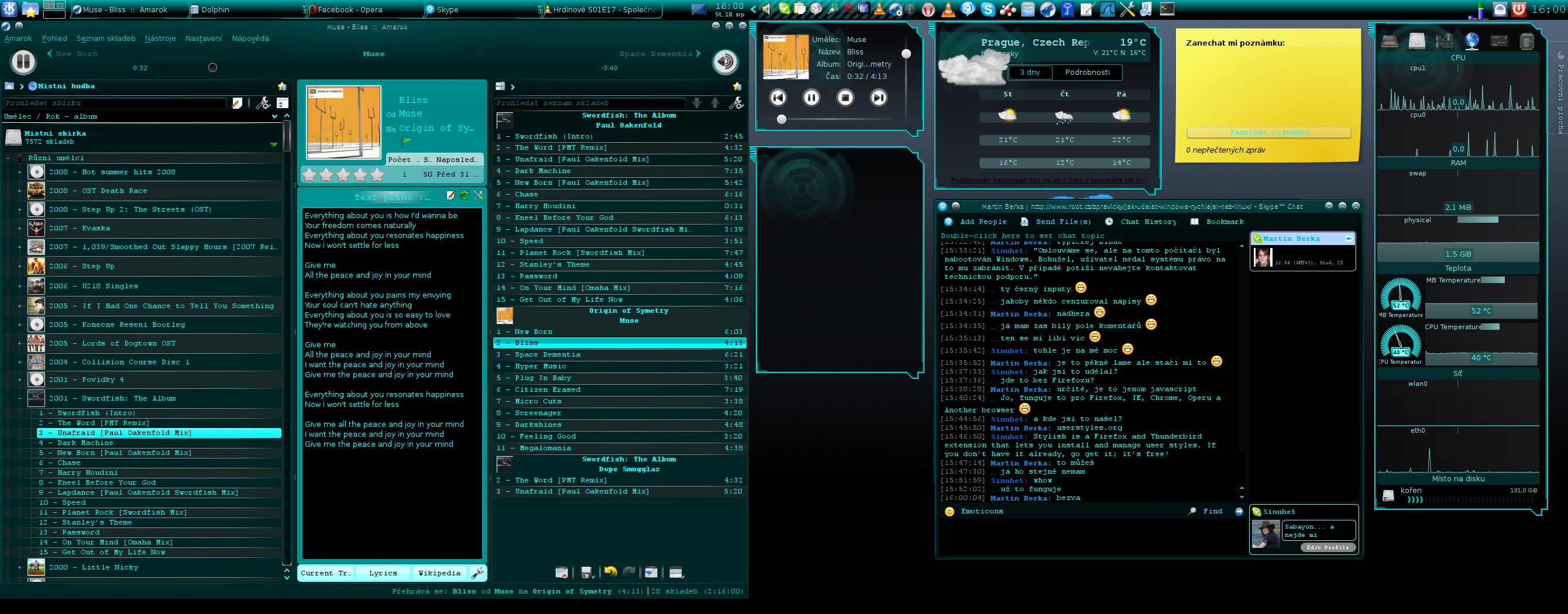Expand the 2006 - Step Up album
1568x614 pixels.
pos(19,267)
